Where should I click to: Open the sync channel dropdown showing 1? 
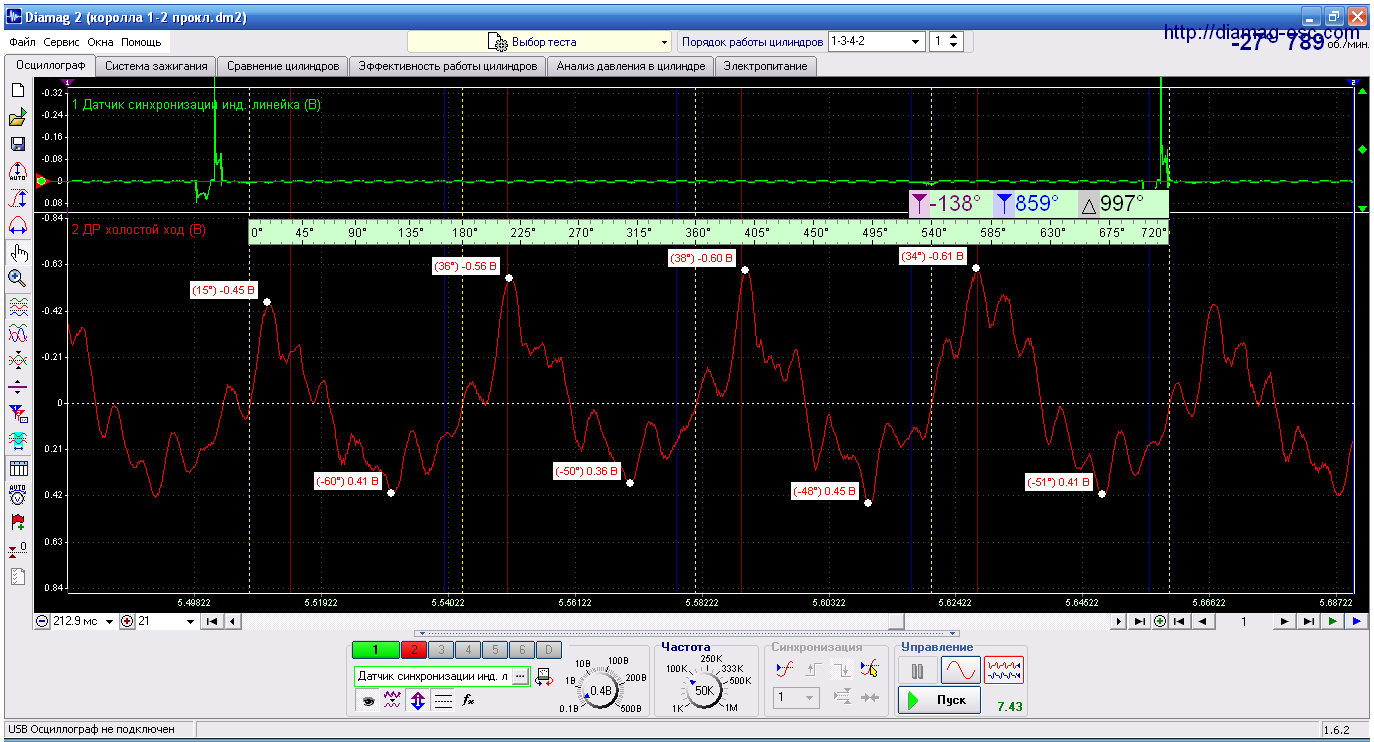click(x=797, y=697)
